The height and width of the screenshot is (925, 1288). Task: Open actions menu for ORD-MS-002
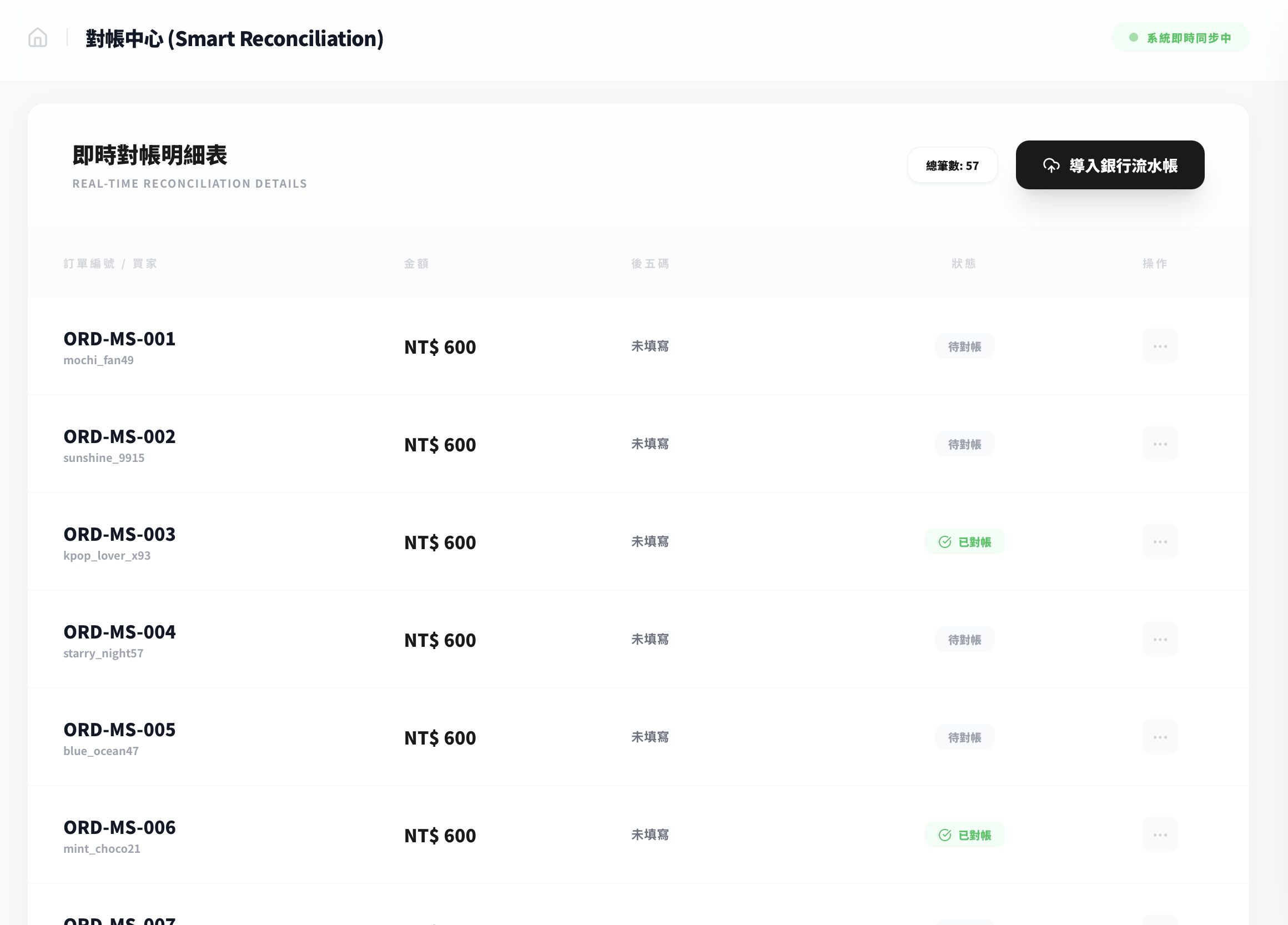[x=1160, y=444]
